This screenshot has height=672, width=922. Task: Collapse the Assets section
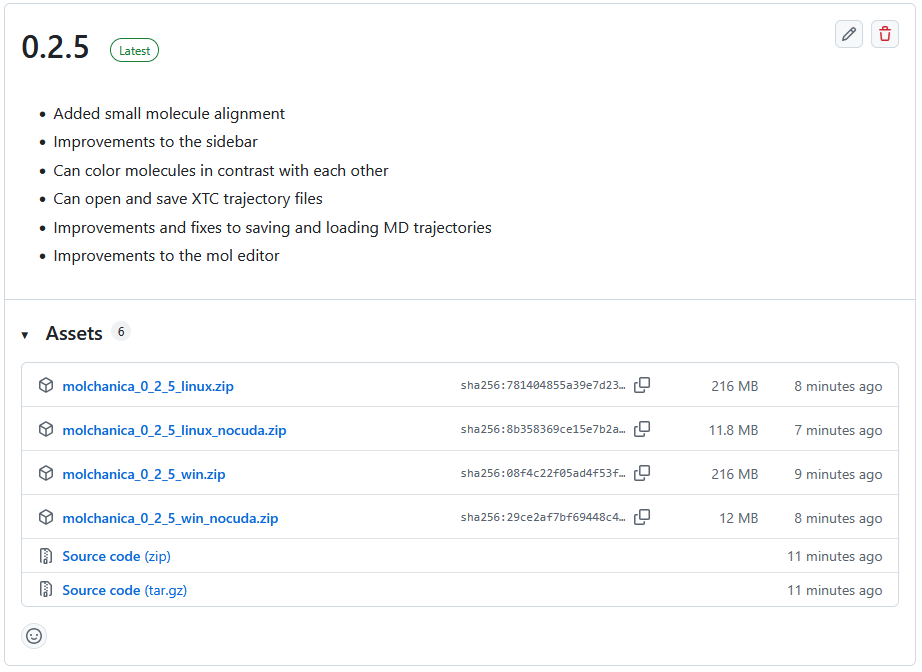pos(24,332)
